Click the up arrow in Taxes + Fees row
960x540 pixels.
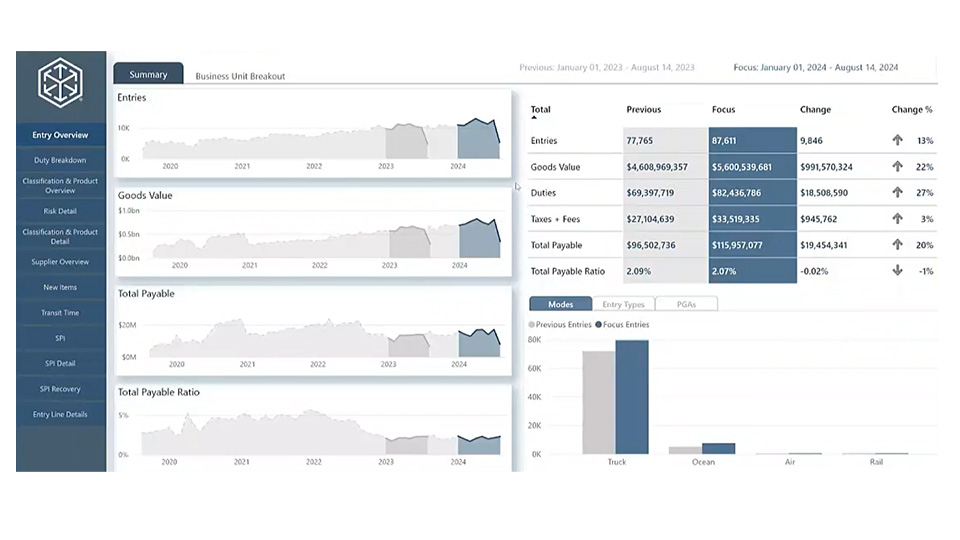pos(897,218)
